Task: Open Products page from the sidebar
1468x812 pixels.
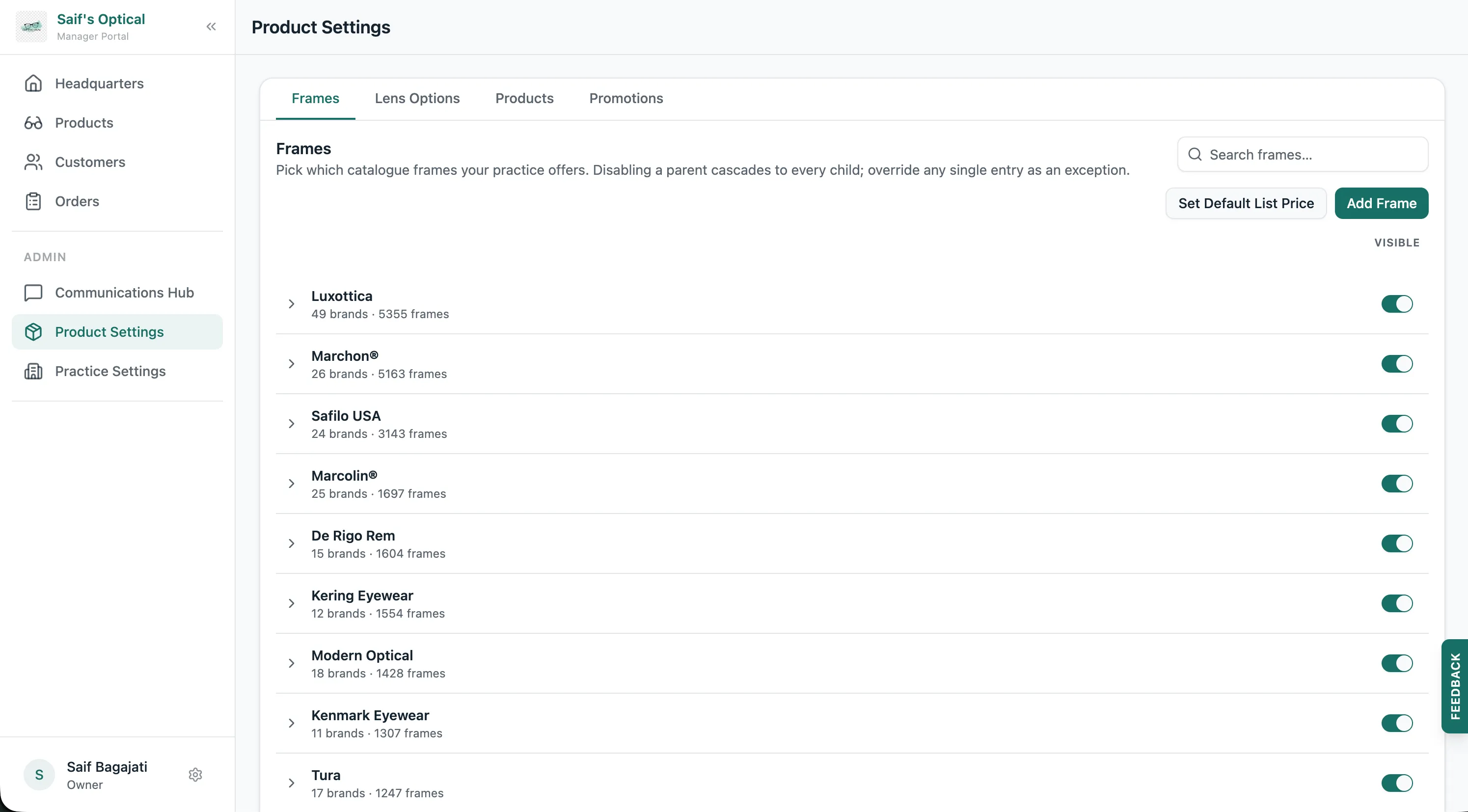Action: click(117, 123)
